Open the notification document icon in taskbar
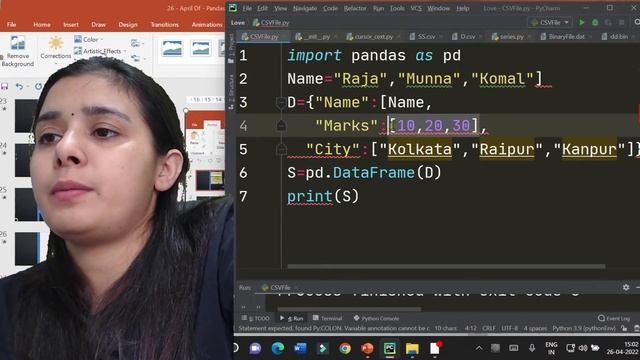Viewport: 640px width, 360px height. (435, 348)
